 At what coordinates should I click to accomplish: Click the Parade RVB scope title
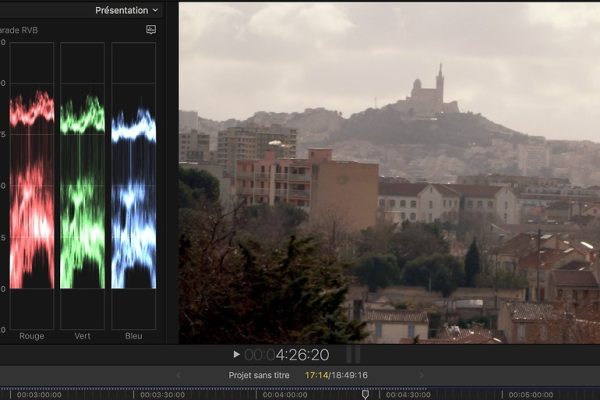tap(20, 30)
